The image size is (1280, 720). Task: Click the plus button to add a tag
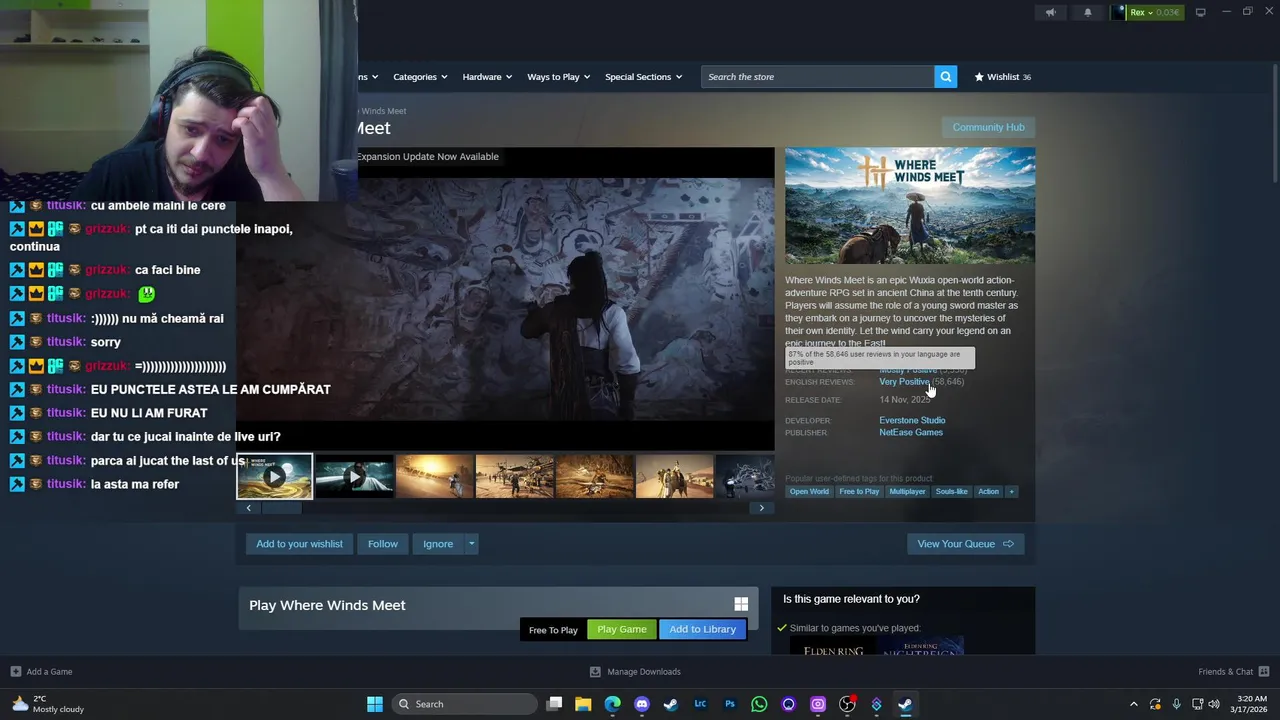point(1011,491)
